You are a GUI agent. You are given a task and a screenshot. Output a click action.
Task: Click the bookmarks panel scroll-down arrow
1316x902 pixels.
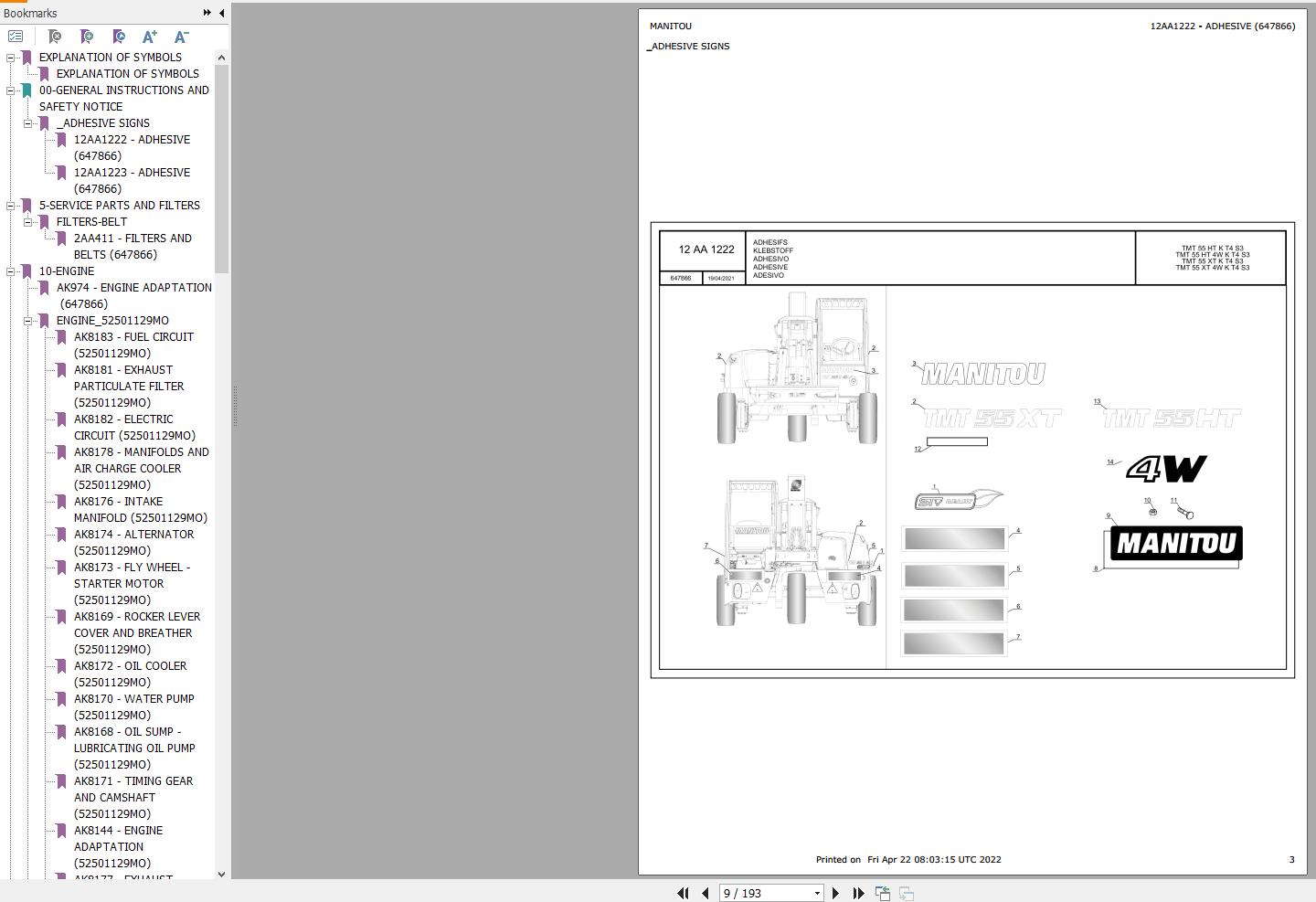221,874
